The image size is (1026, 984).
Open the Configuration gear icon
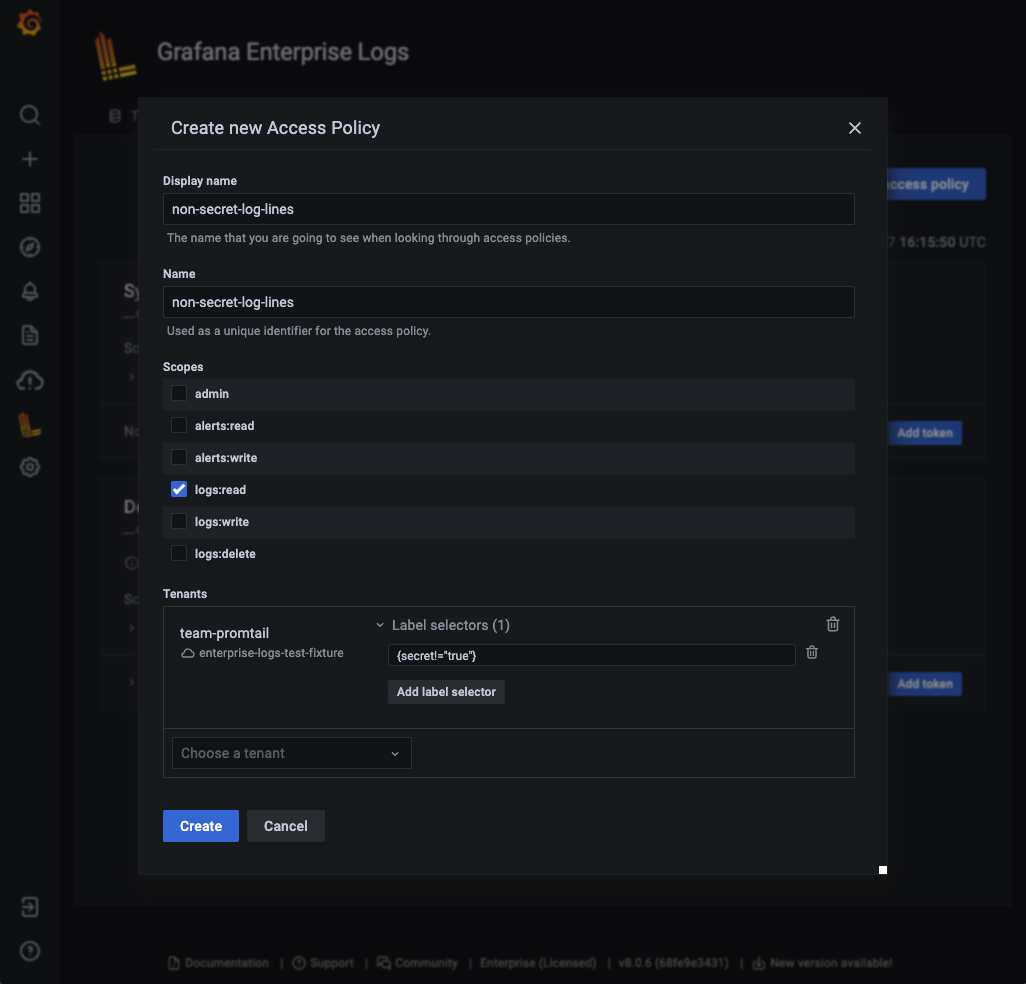pyautogui.click(x=29, y=466)
